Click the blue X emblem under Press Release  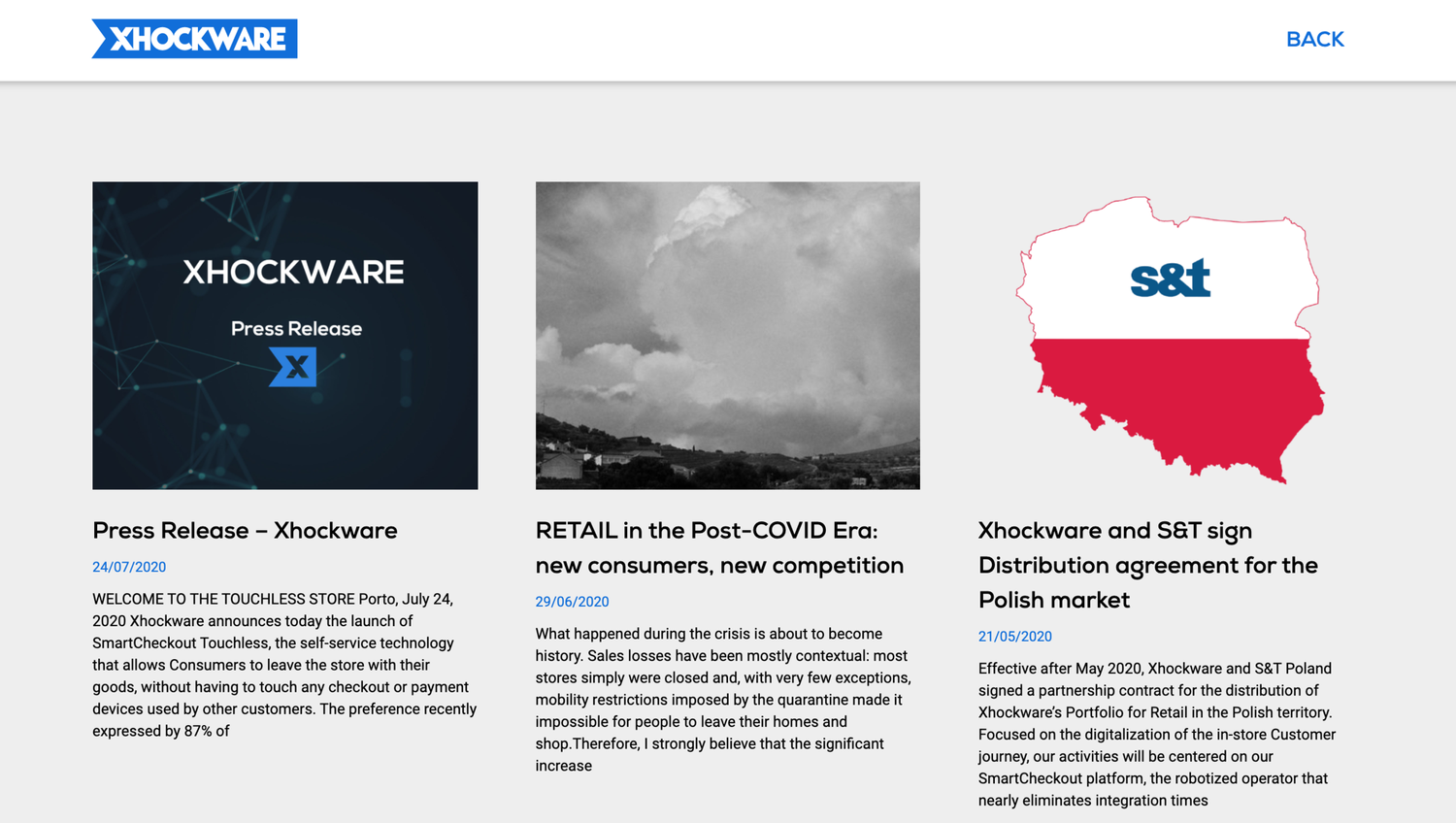pos(293,367)
